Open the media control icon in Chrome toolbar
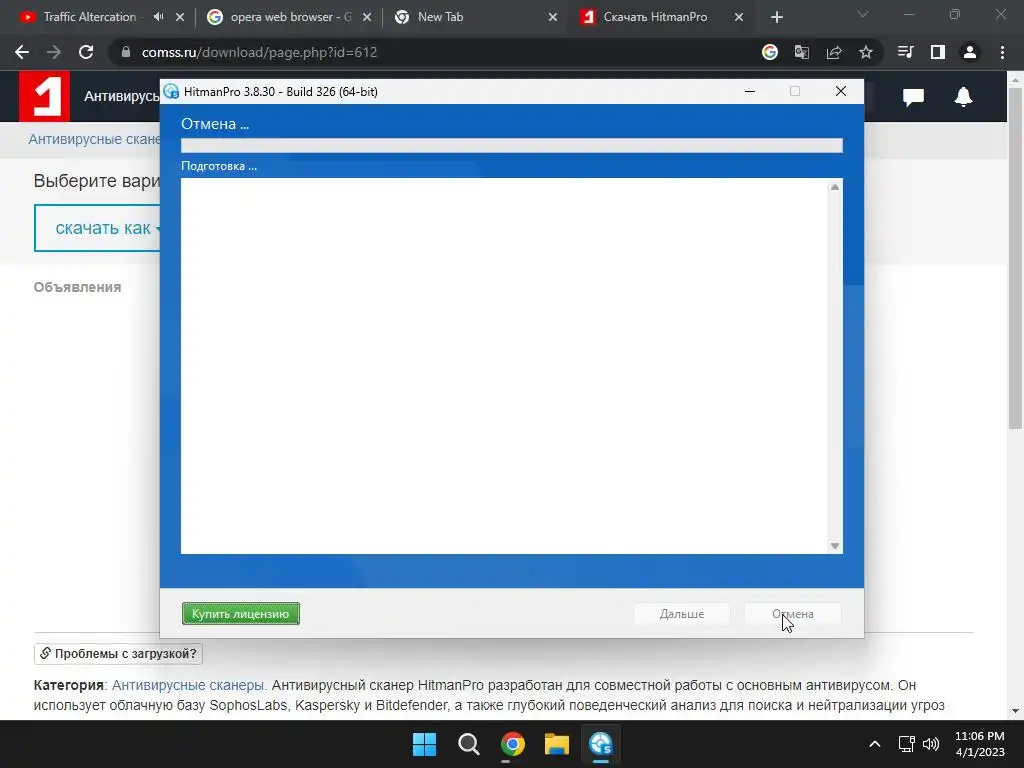Image resolution: width=1024 pixels, height=768 pixels. point(905,52)
